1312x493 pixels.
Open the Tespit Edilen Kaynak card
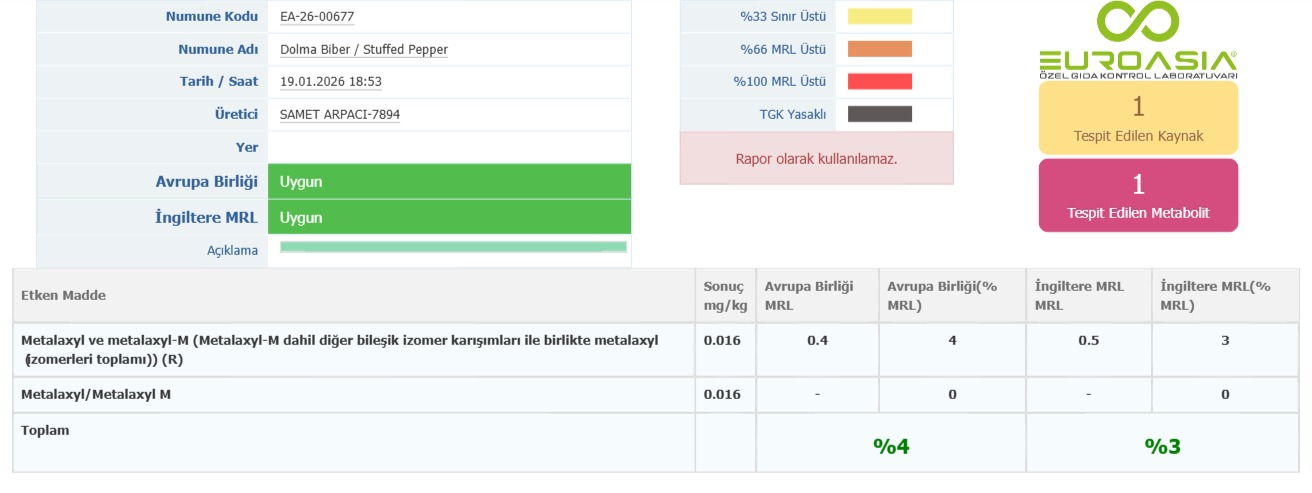coord(1138,118)
